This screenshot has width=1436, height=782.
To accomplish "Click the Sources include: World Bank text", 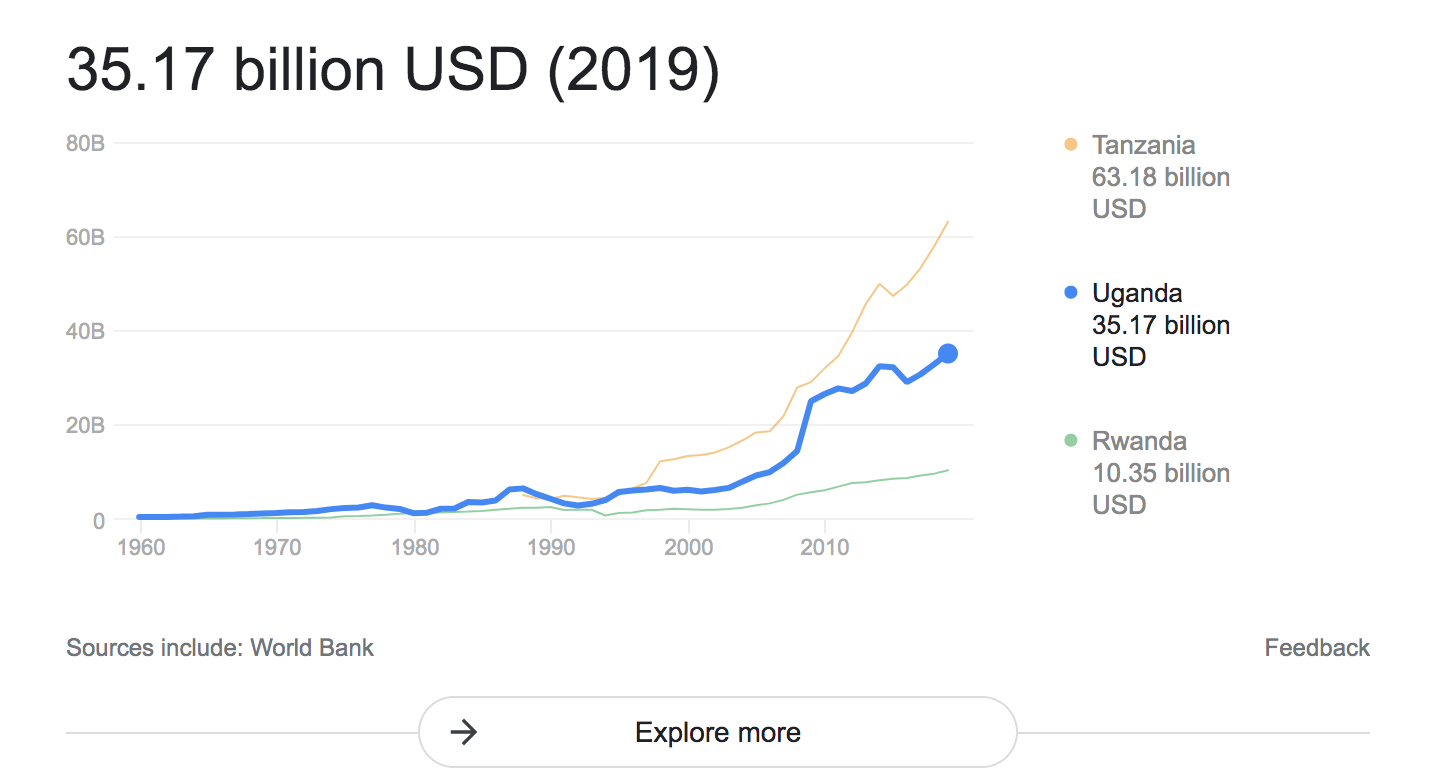I will (220, 648).
